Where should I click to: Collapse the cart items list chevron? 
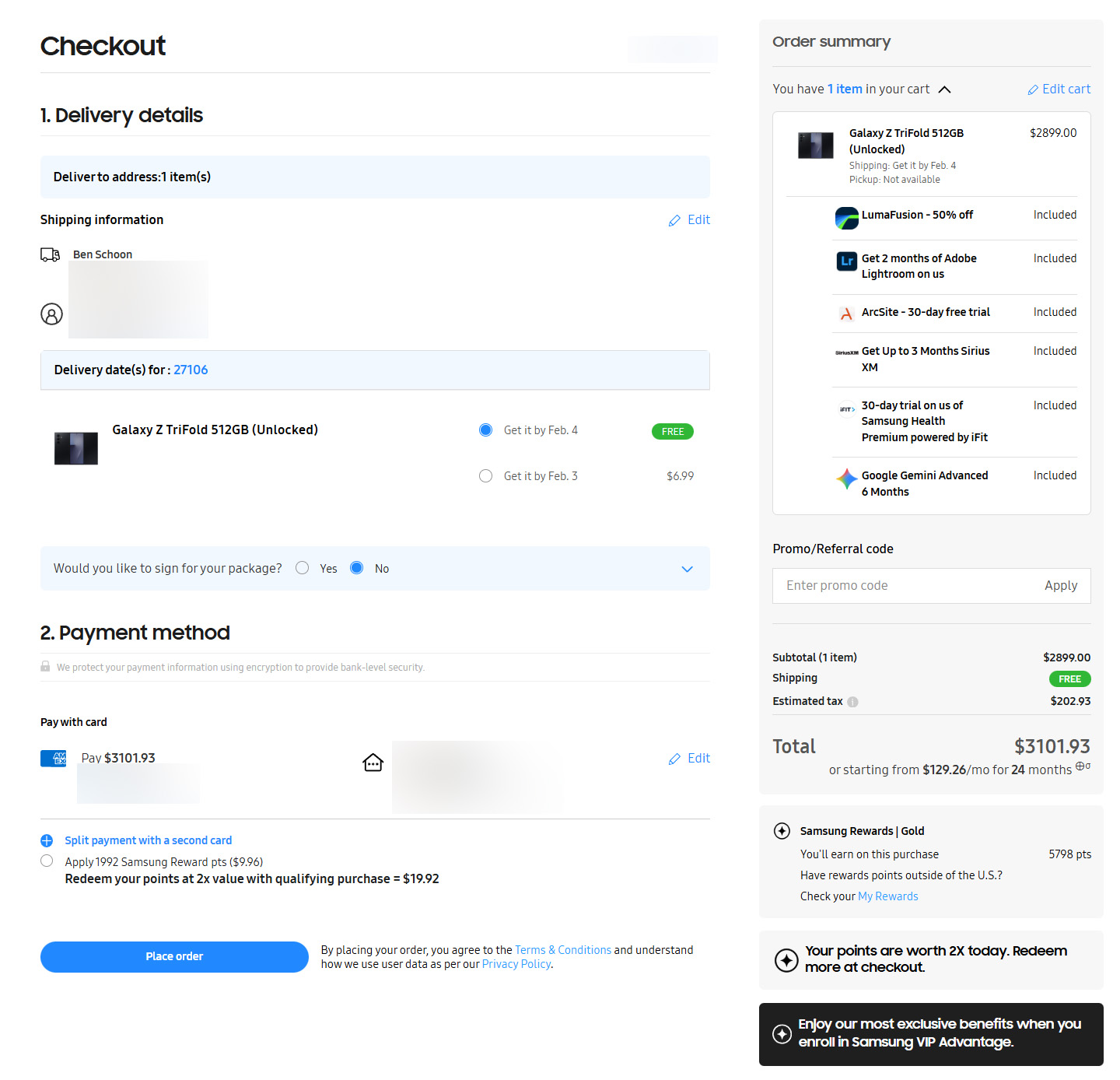944,89
